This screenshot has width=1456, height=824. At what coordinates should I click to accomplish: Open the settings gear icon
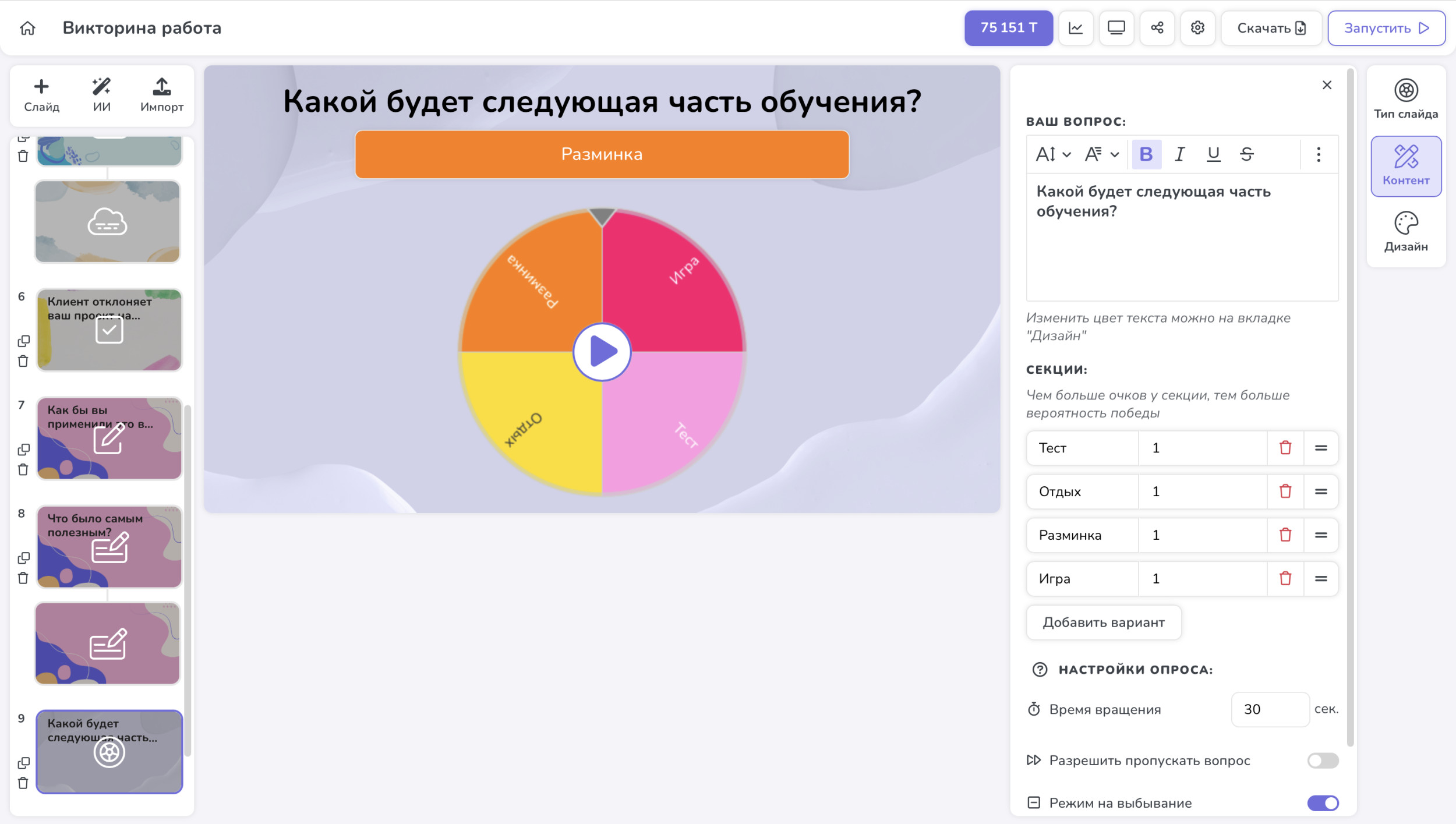point(1197,28)
